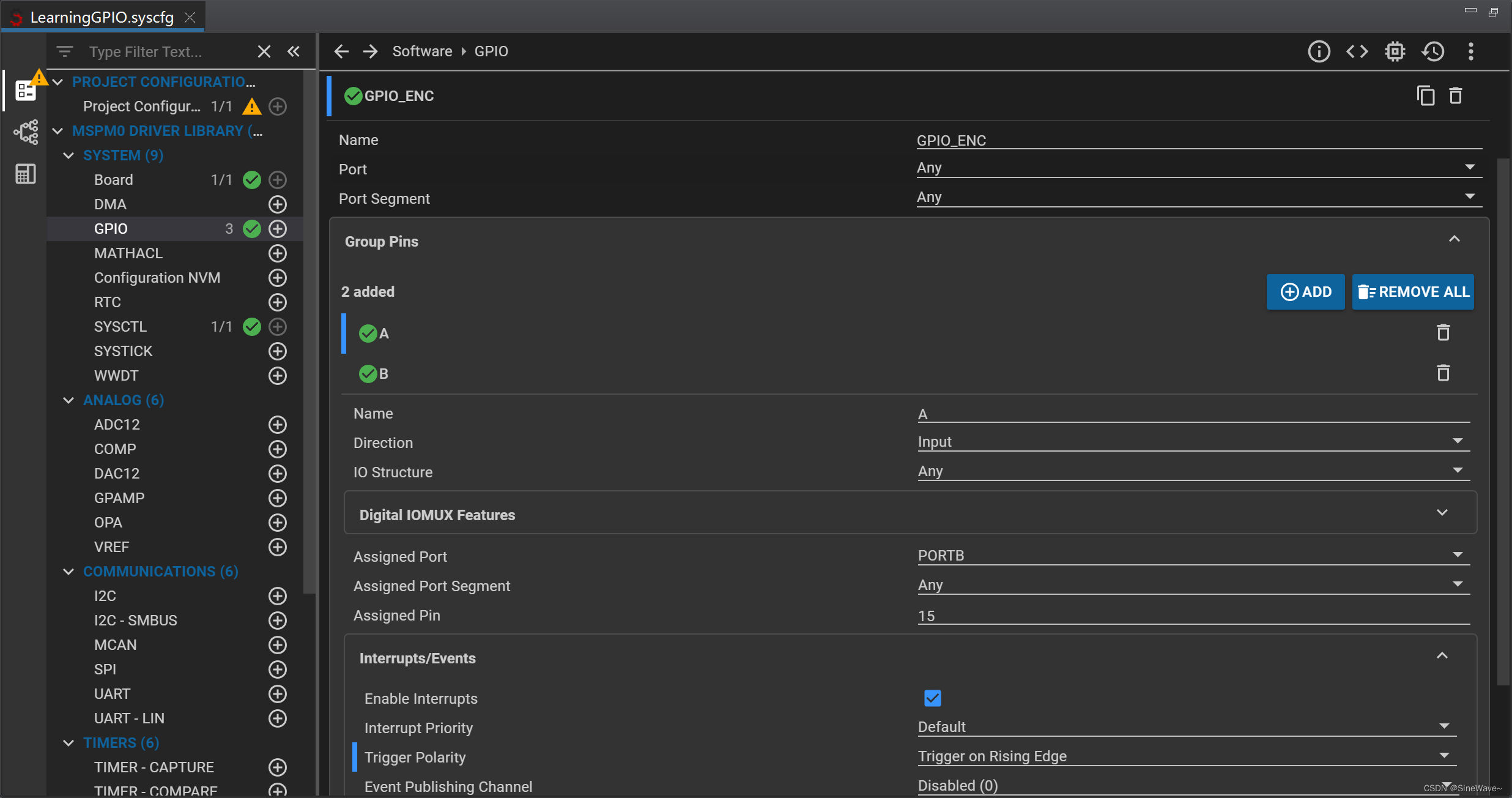Click the info circle icon
Screen dimensions: 1512x798
tap(1319, 51)
